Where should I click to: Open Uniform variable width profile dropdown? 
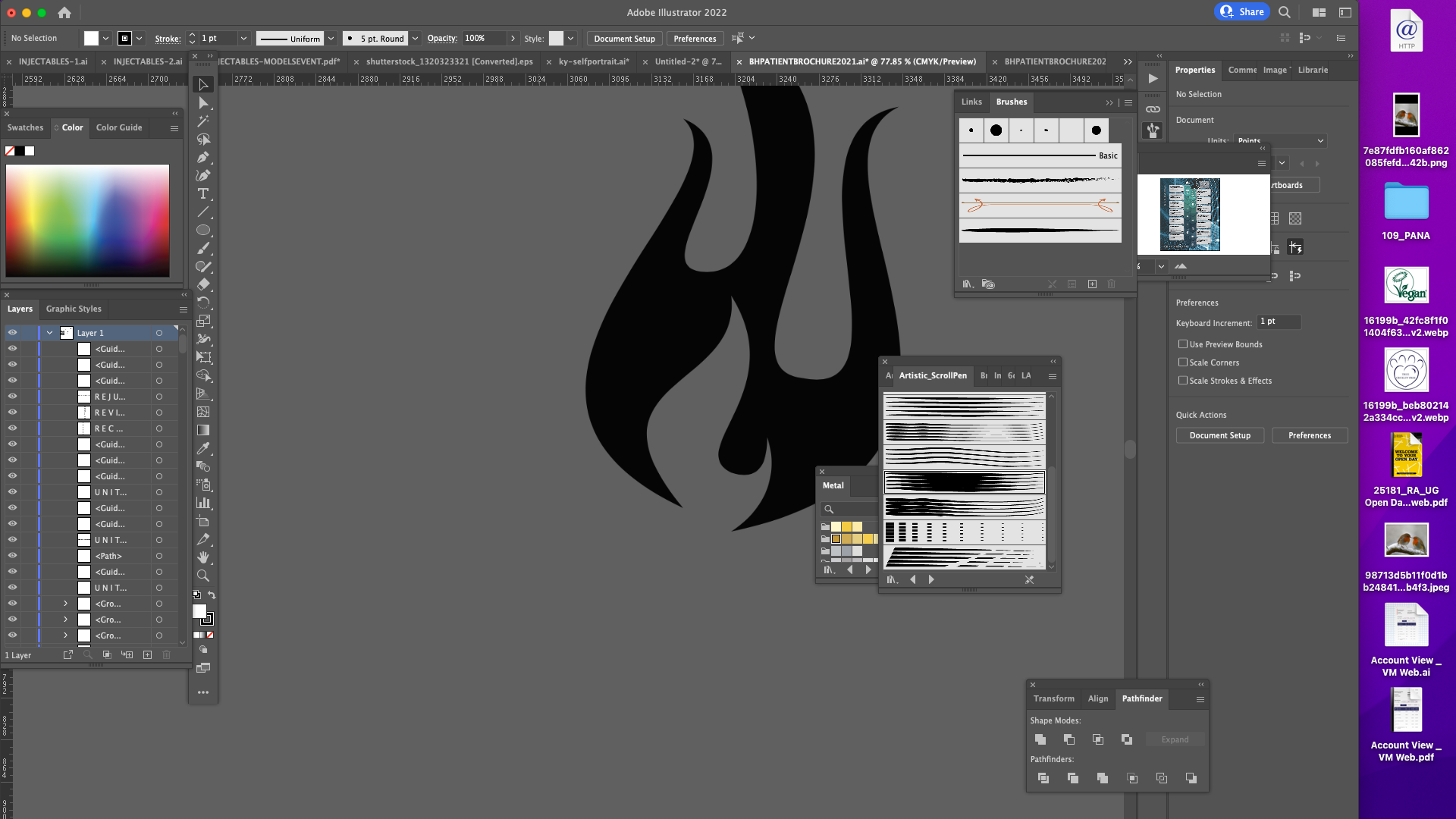click(x=331, y=38)
